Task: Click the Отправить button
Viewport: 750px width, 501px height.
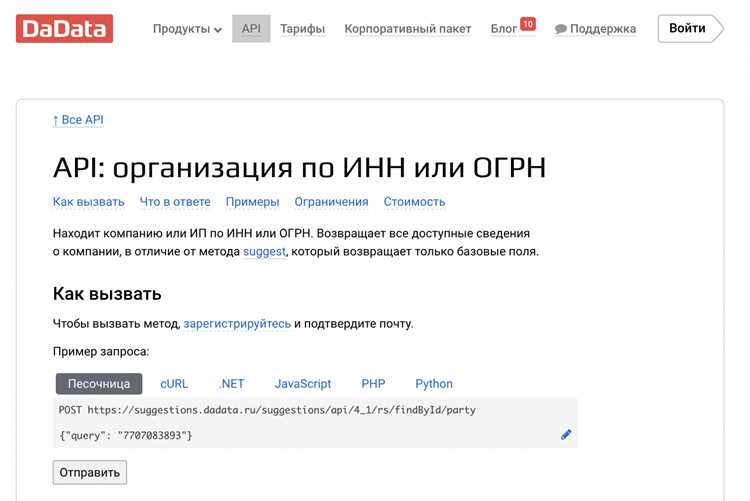Action: [x=90, y=472]
